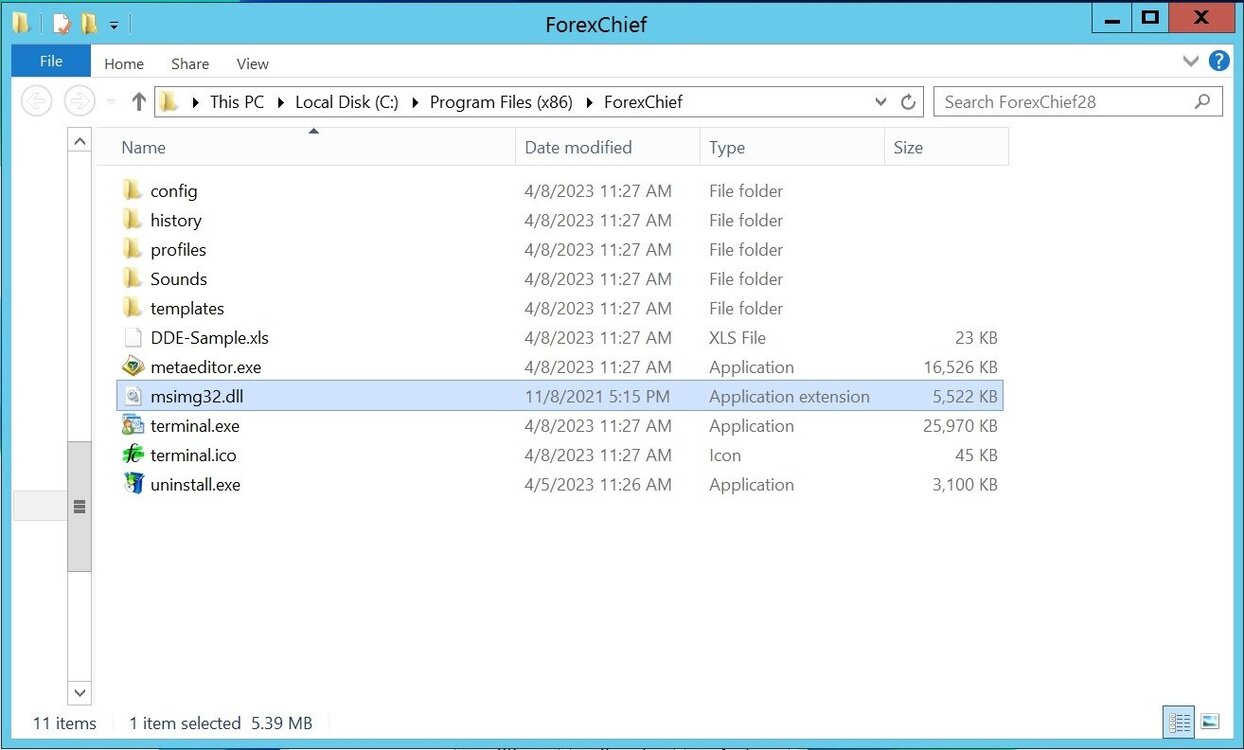Switch to Details view layout
The width and height of the screenshot is (1244, 750).
pyautogui.click(x=1181, y=721)
